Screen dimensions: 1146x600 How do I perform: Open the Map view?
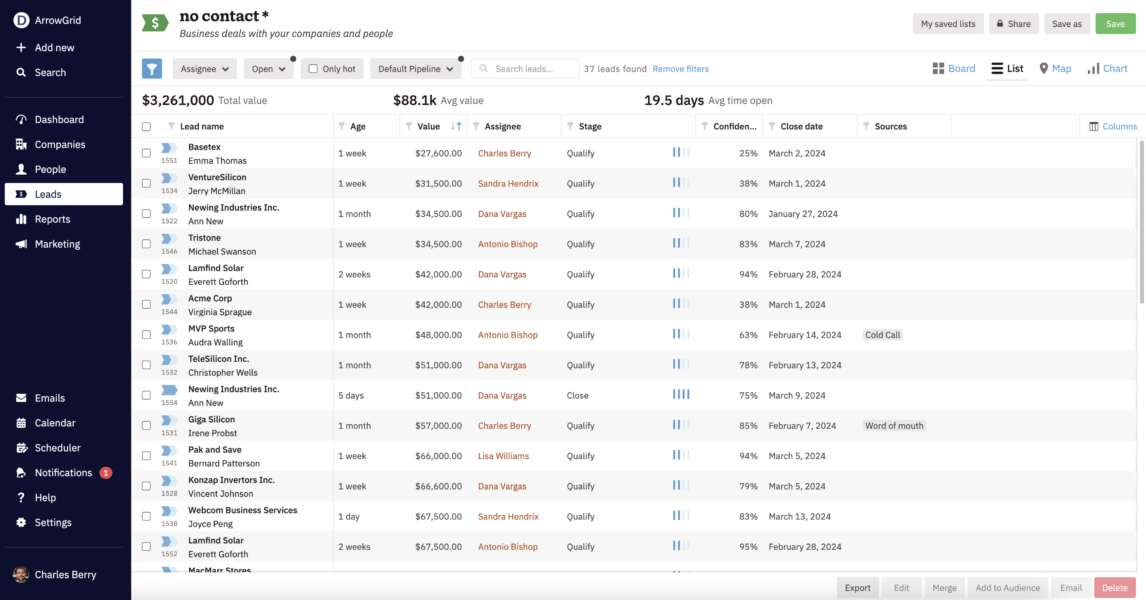(x=1055, y=68)
